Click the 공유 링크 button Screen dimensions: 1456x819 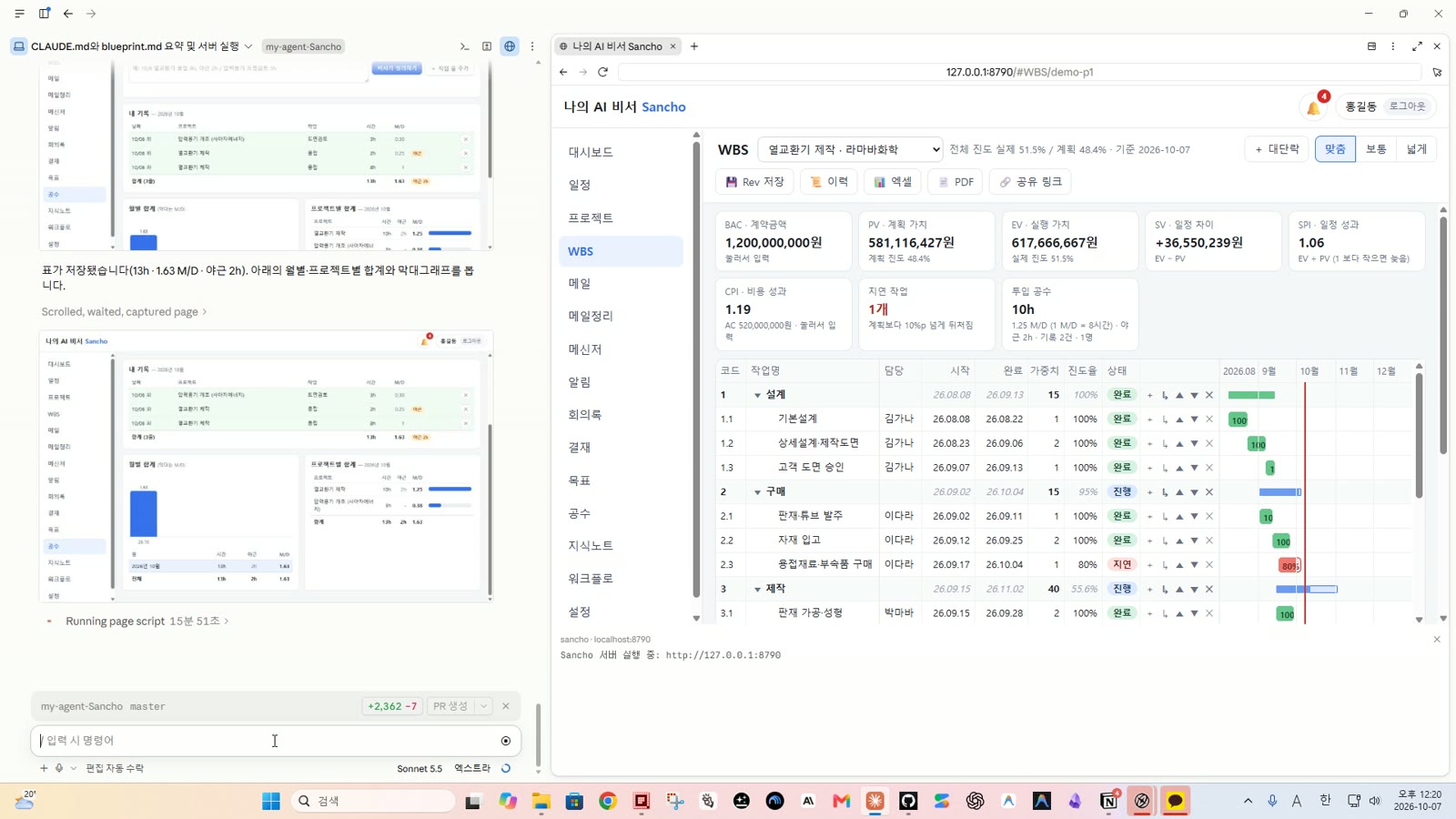(x=1030, y=182)
